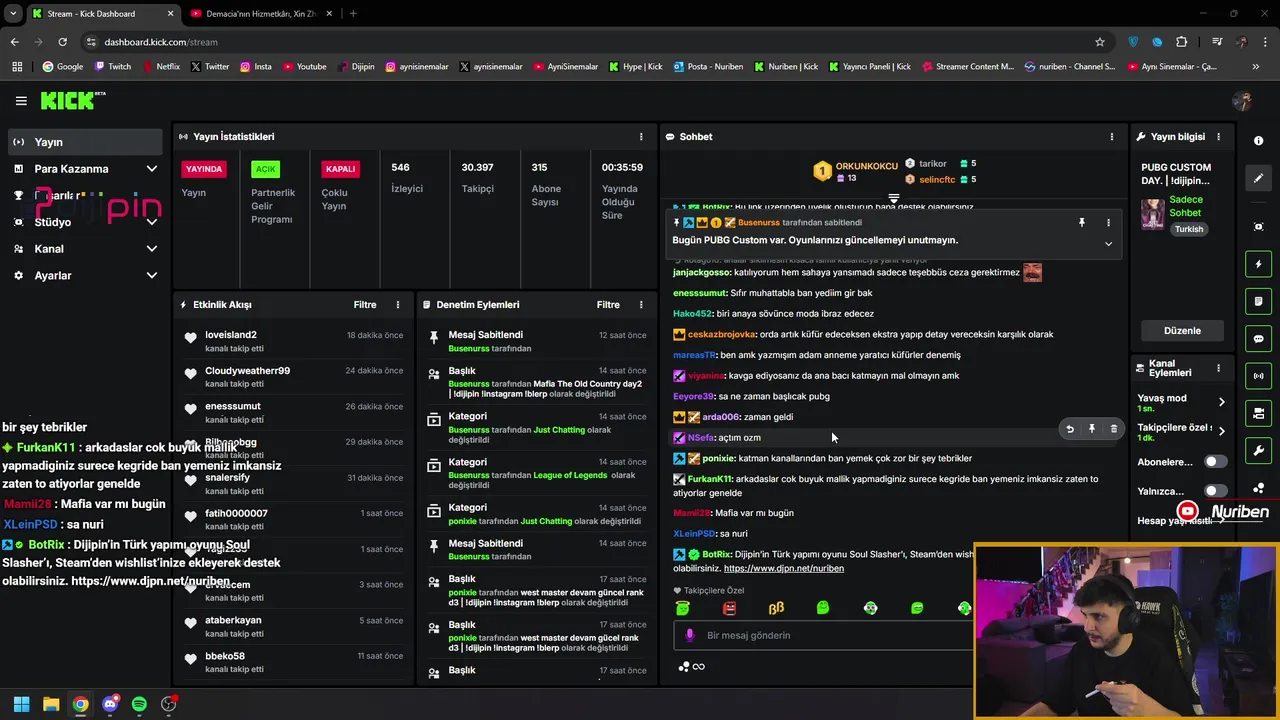Open the Yayın istatistikleri panel options menu

pyautogui.click(x=641, y=137)
